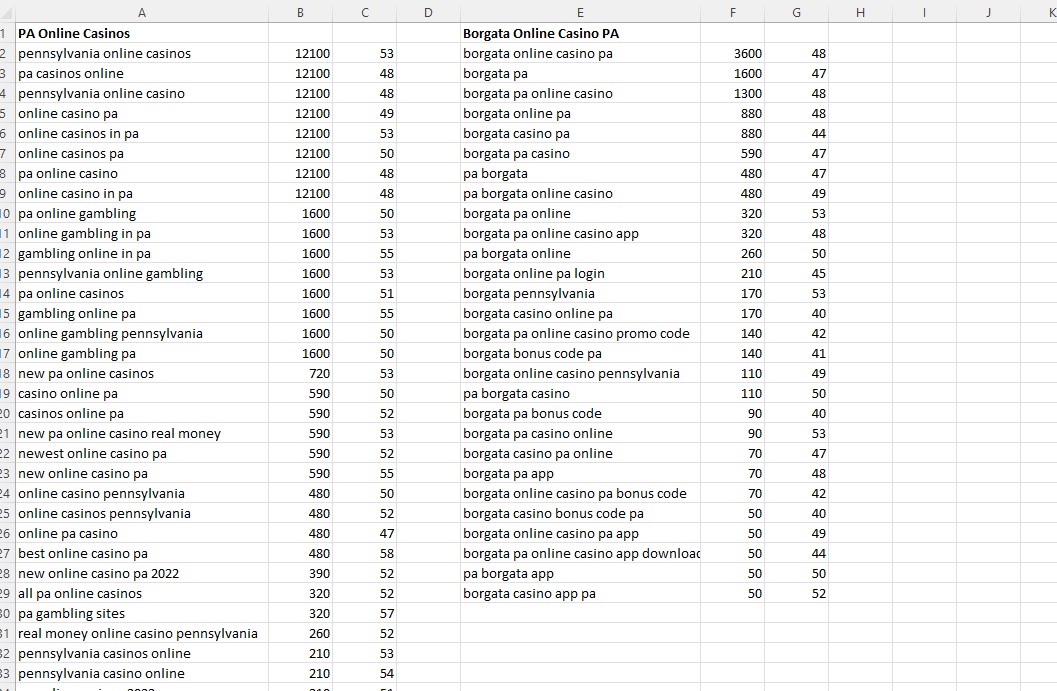1057x691 pixels.
Task: Select 'borgata pa online casino promo code' cell
Action: tap(580, 334)
